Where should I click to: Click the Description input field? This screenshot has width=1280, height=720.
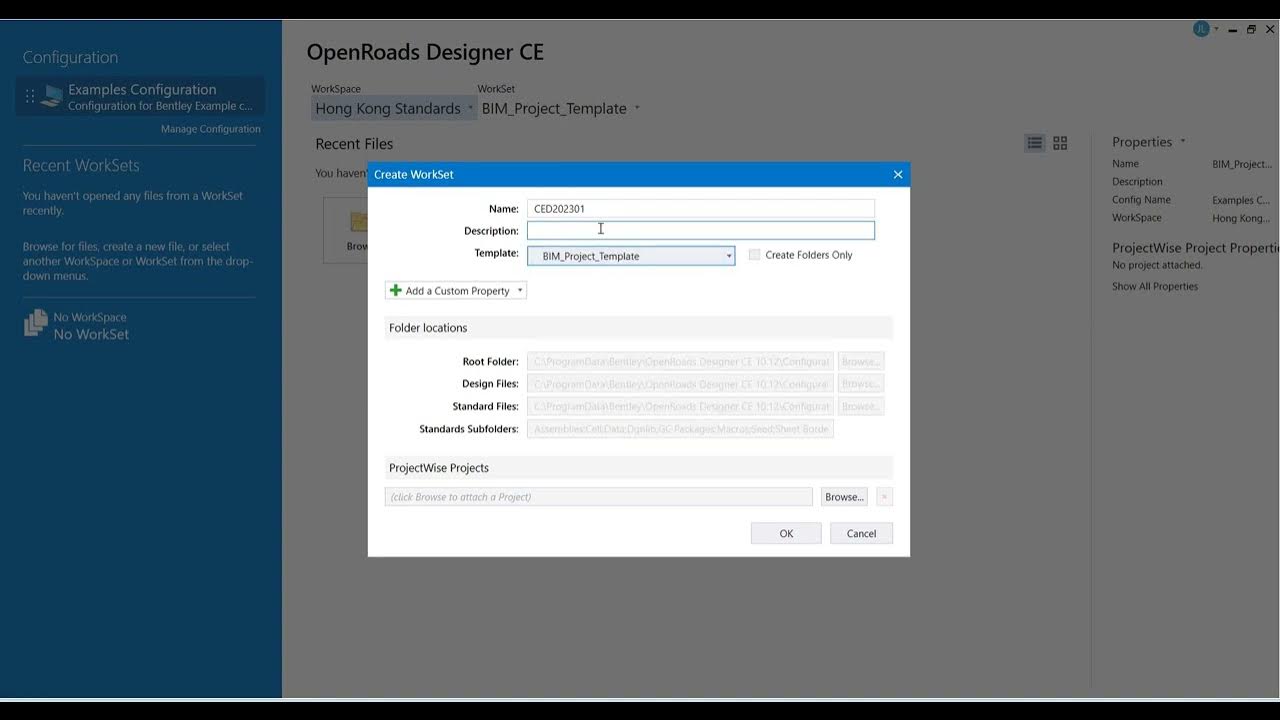click(x=700, y=230)
